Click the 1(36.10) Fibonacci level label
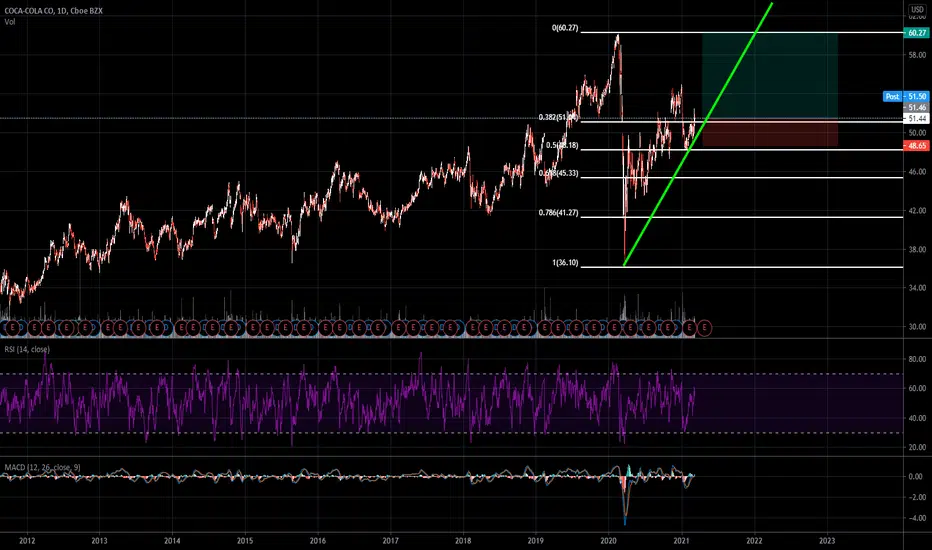The image size is (932, 550). (565, 263)
